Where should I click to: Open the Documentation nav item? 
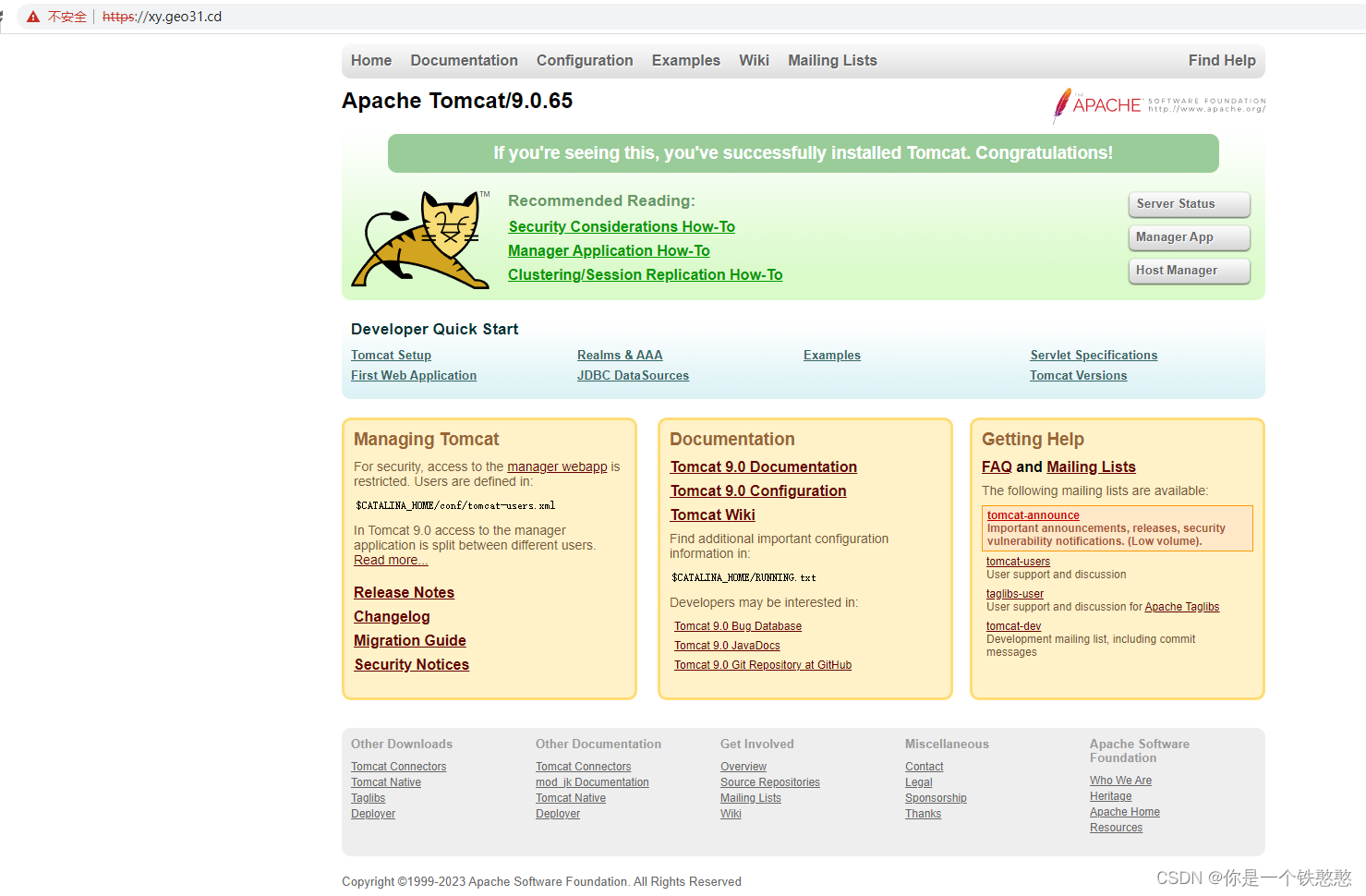pyautogui.click(x=464, y=60)
